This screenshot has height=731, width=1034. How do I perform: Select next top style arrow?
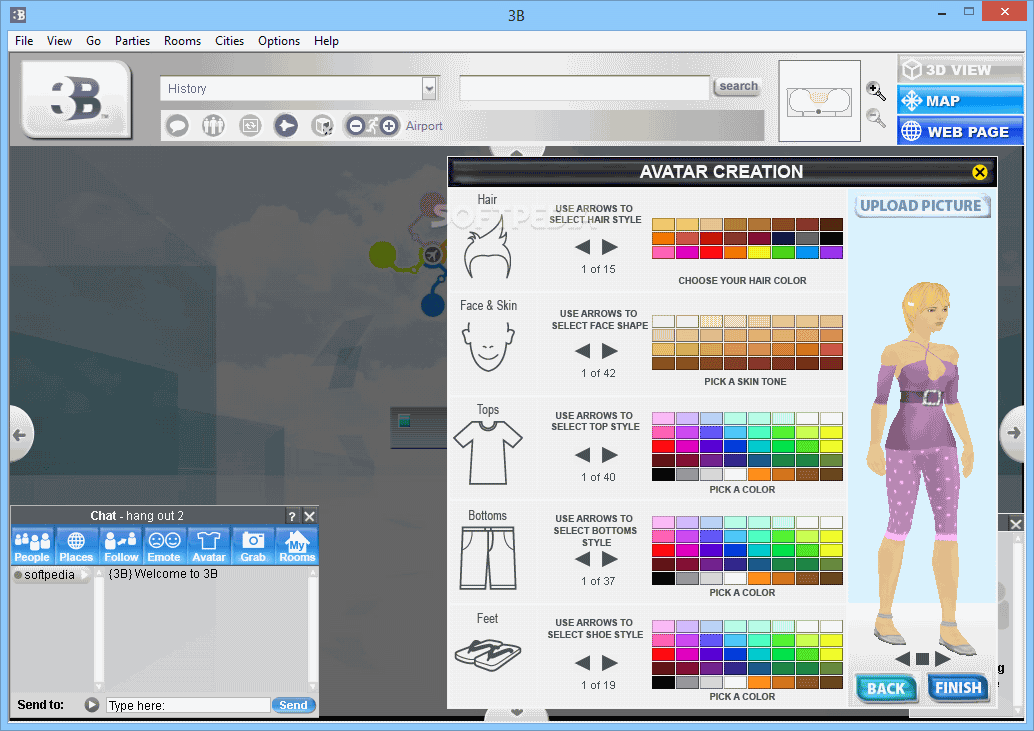610,455
